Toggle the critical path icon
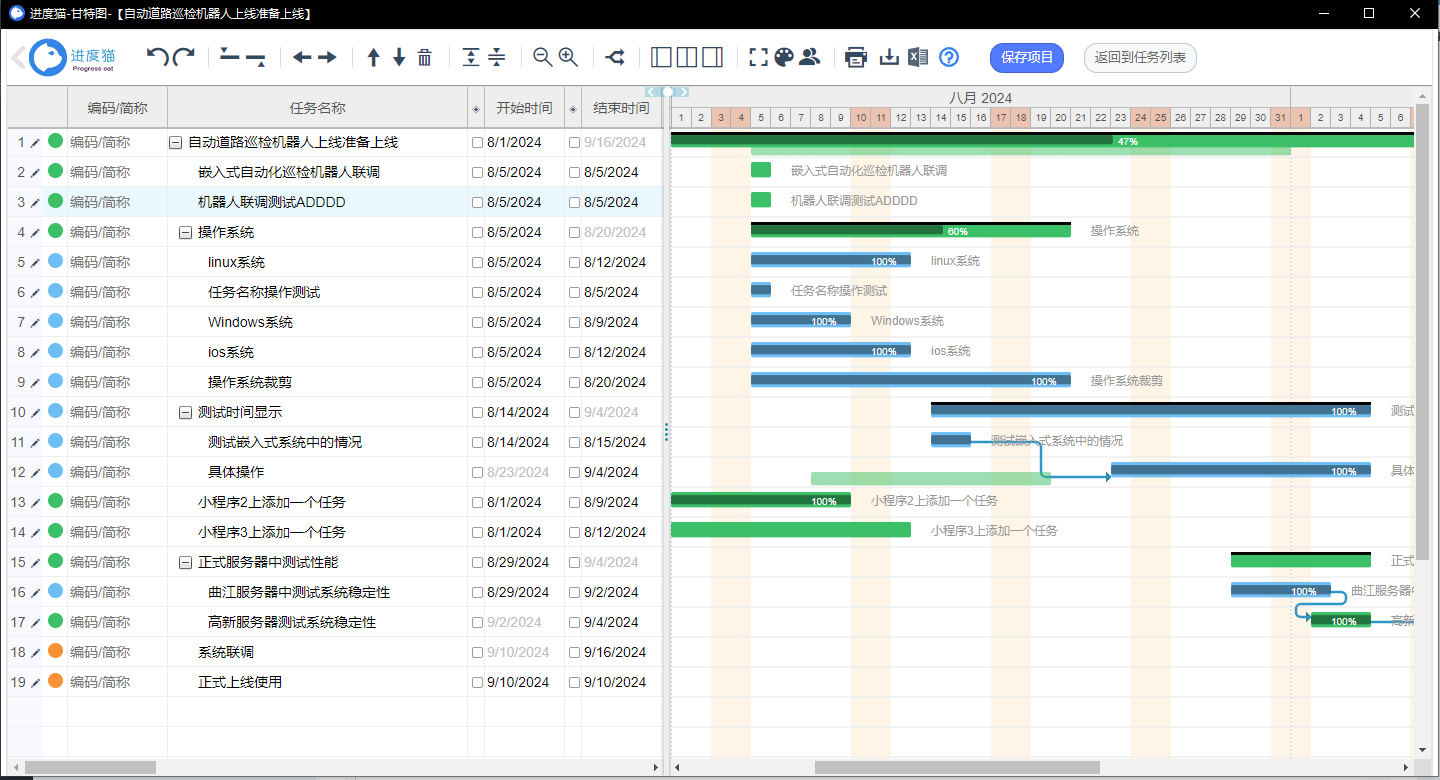The image size is (1440, 780). (x=615, y=57)
